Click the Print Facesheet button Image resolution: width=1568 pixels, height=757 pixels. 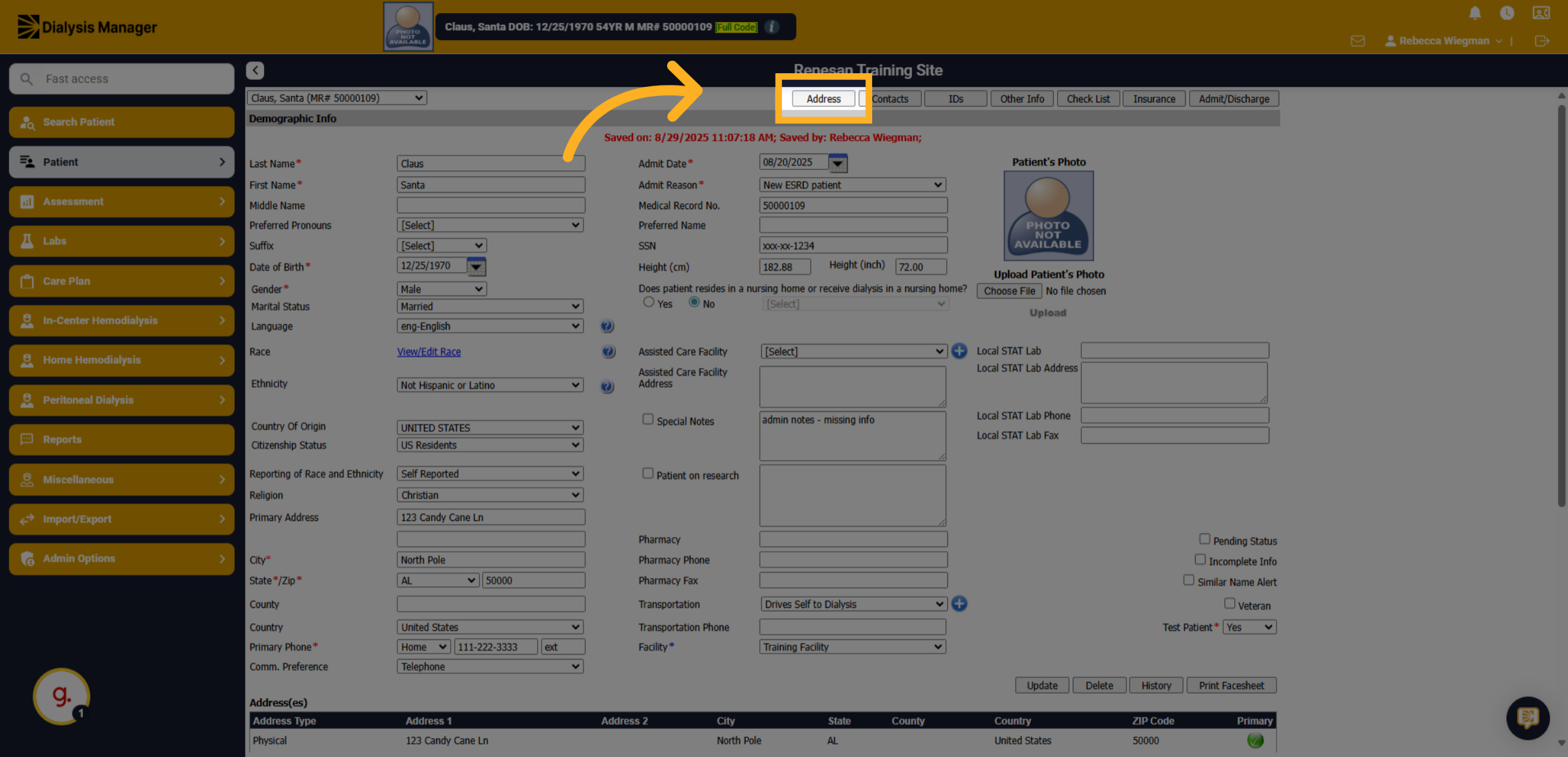pos(1231,685)
